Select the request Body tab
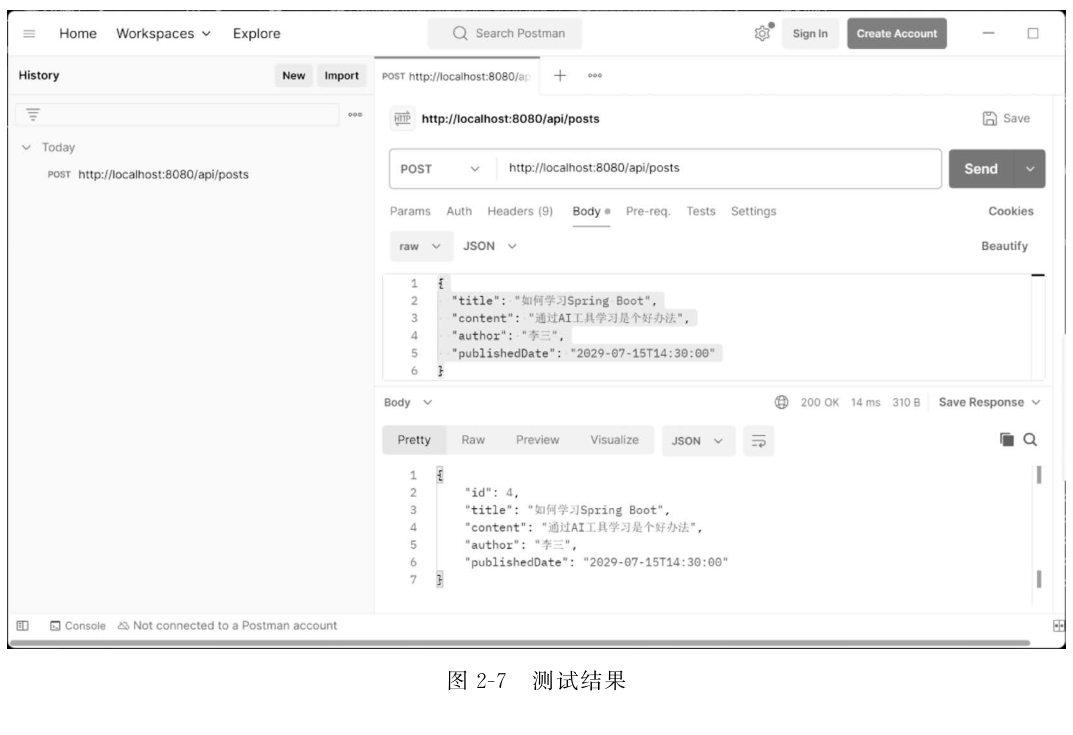1073x735 pixels. [x=591, y=211]
